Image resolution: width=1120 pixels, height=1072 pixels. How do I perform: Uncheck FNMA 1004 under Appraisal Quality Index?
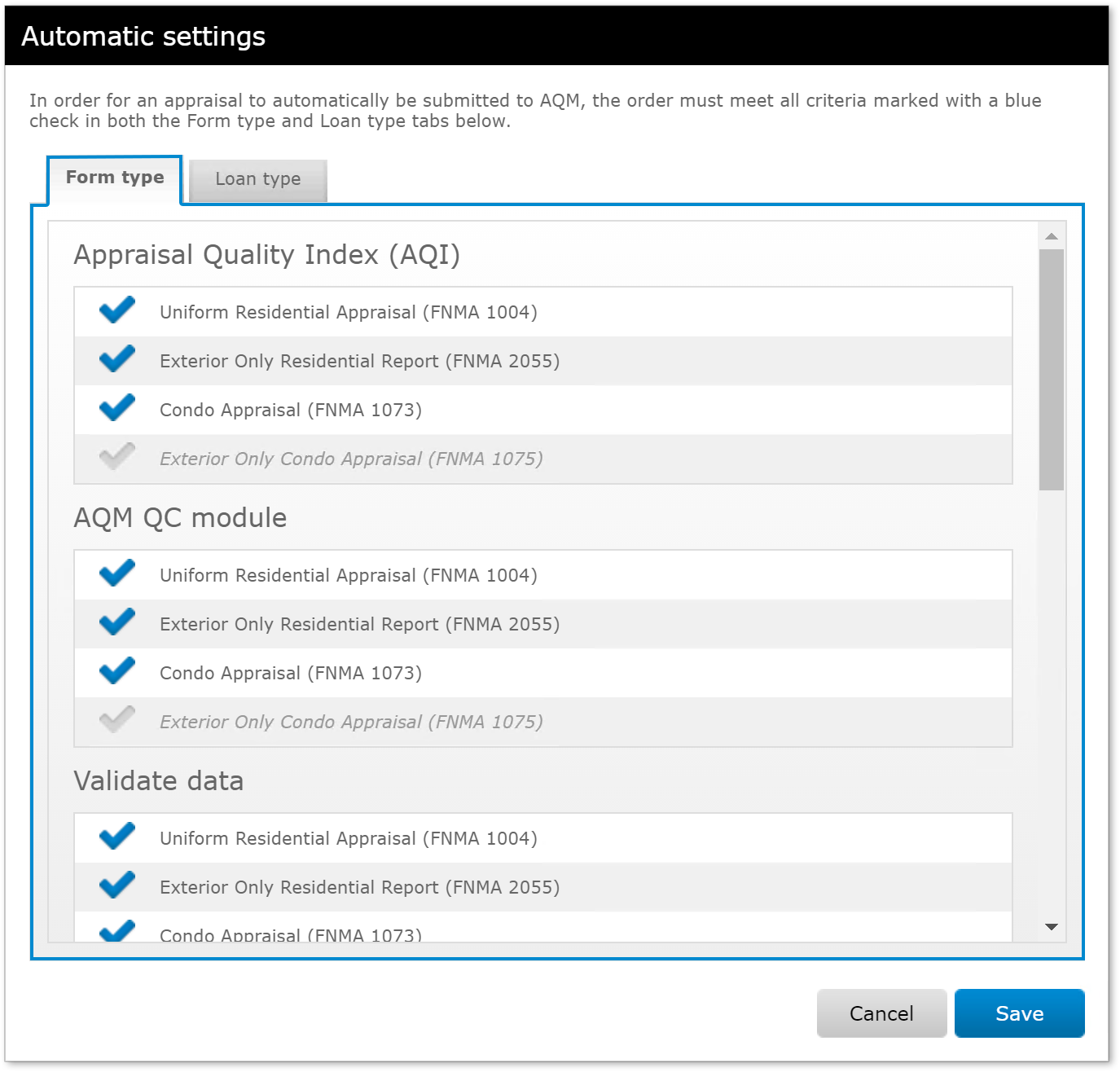(x=117, y=310)
